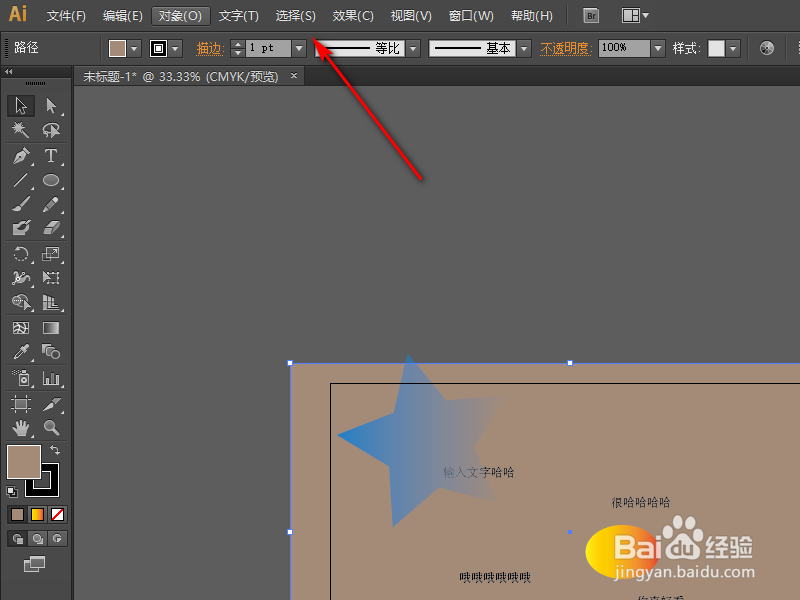The height and width of the screenshot is (600, 800).
Task: Pick the Magic Wand tool
Action: tap(21, 130)
